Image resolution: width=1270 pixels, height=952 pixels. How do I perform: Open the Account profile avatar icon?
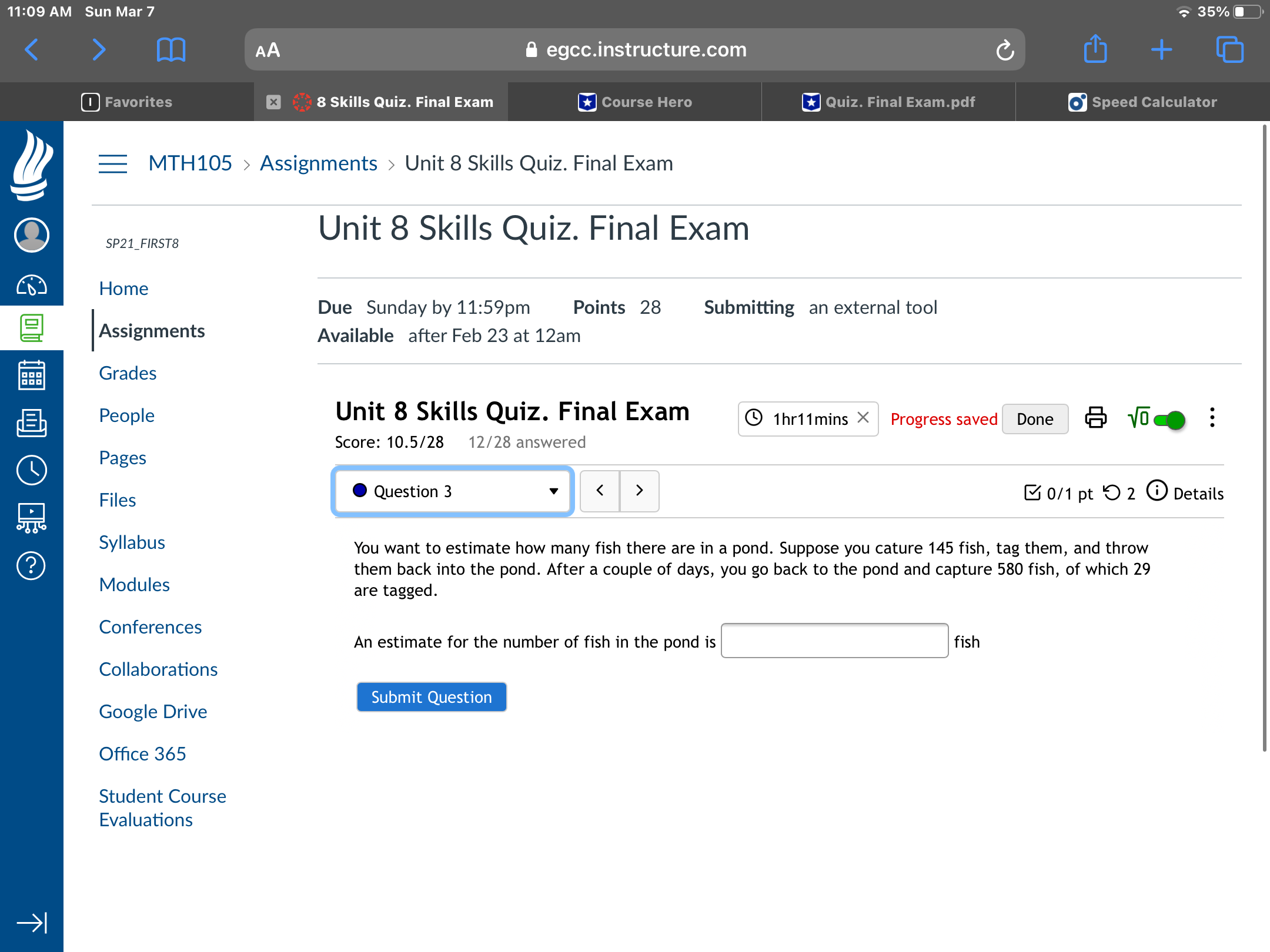31,235
